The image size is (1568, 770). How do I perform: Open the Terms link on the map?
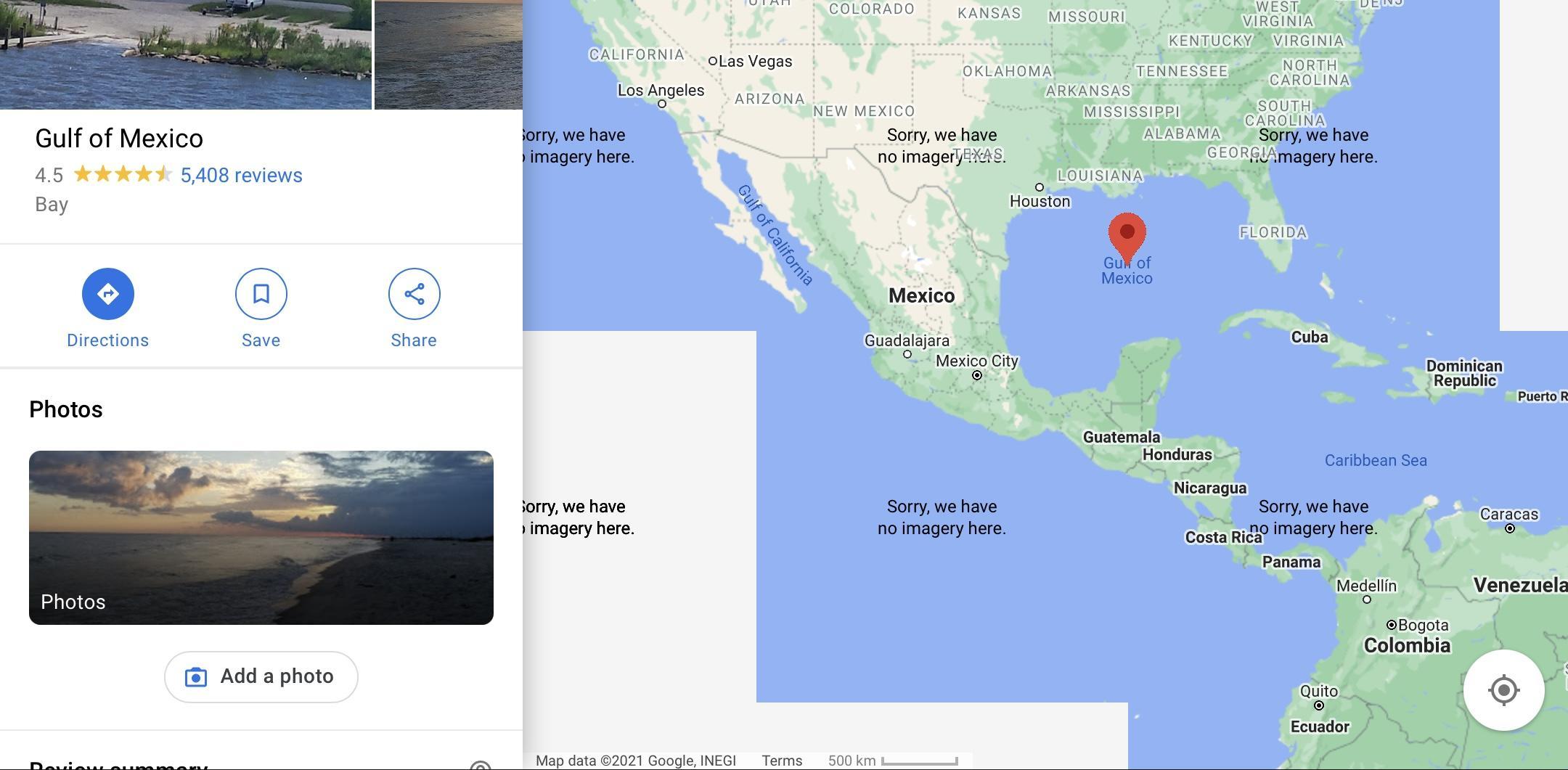[x=782, y=761]
